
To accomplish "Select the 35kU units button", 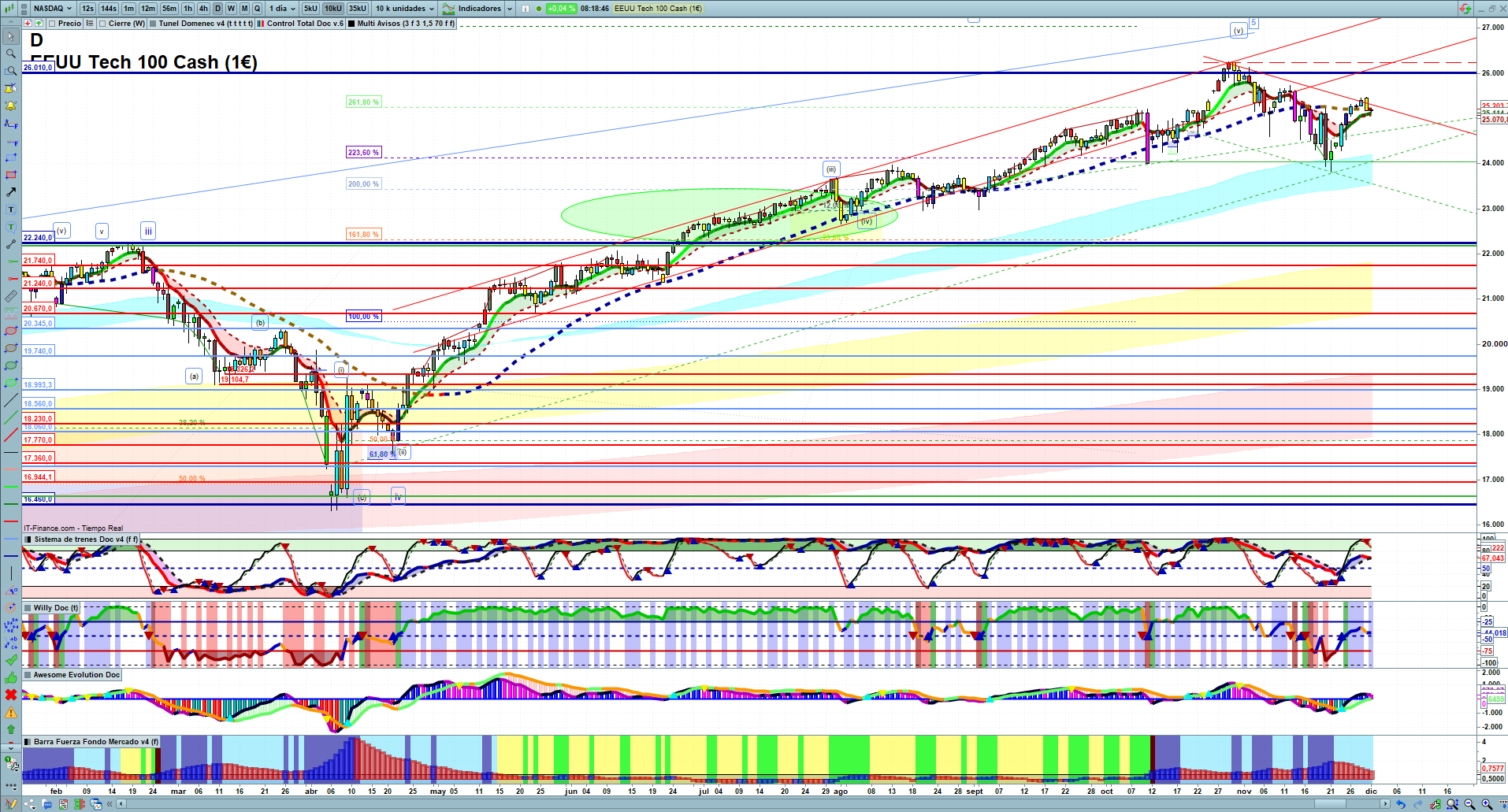I will click(x=358, y=9).
